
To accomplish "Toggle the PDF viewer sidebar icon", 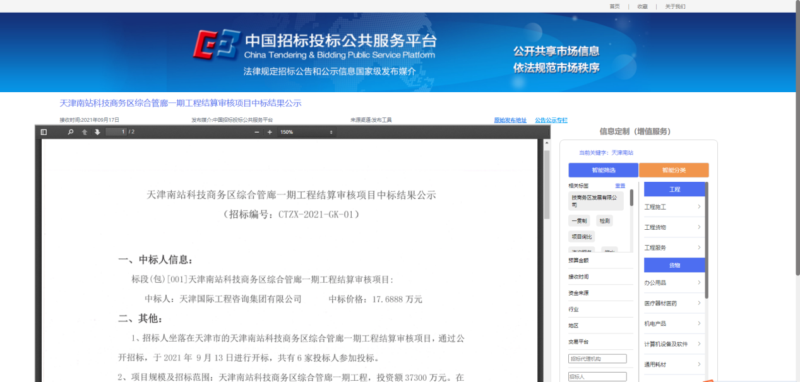I will tap(44, 132).
